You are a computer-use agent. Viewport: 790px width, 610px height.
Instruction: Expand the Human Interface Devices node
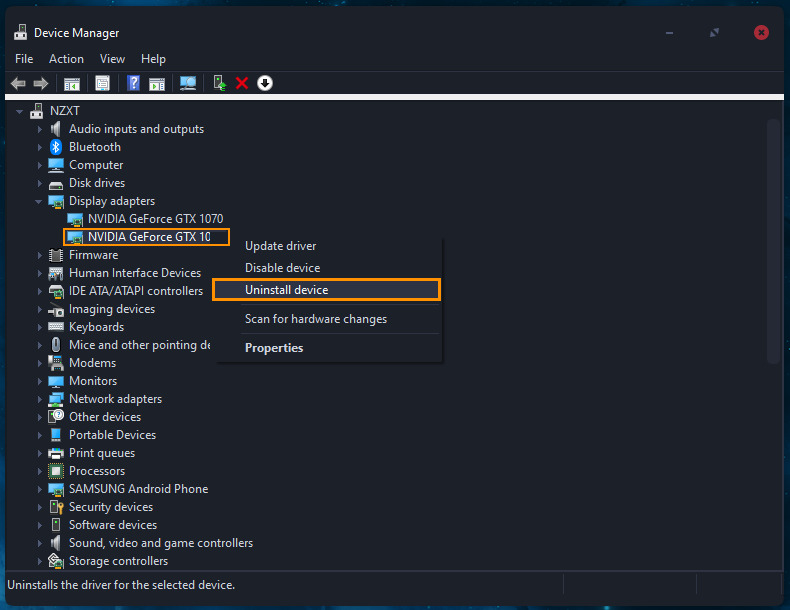pyautogui.click(x=40, y=274)
